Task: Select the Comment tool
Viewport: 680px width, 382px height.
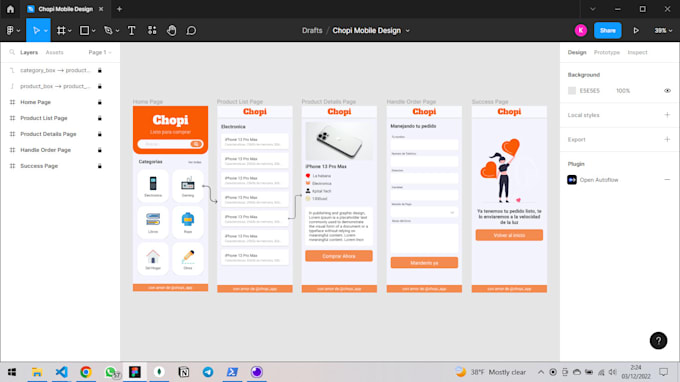Action: (191, 30)
